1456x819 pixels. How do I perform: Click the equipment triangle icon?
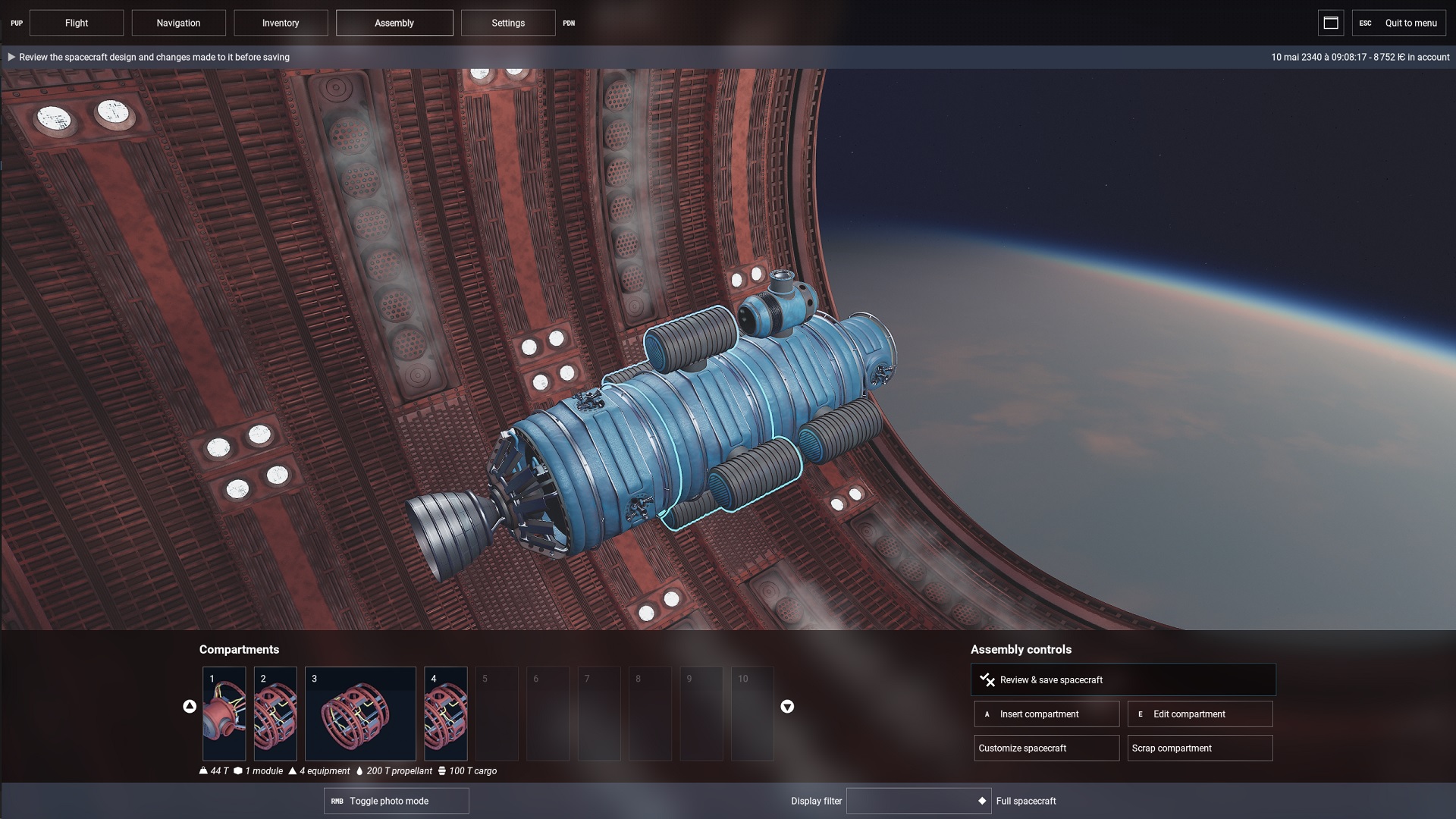click(x=293, y=770)
